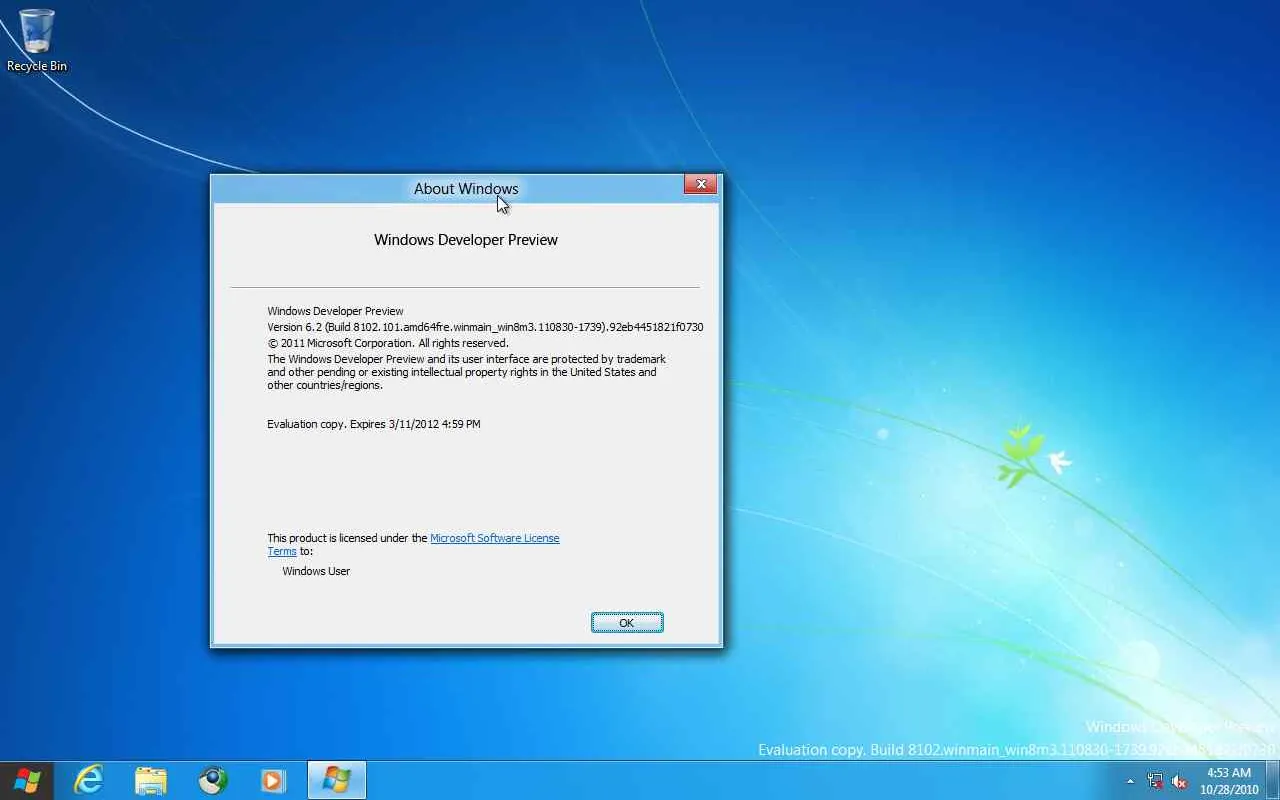
Task: Click the 2011 Microsoft Corporation copyright line
Action: pos(388,343)
